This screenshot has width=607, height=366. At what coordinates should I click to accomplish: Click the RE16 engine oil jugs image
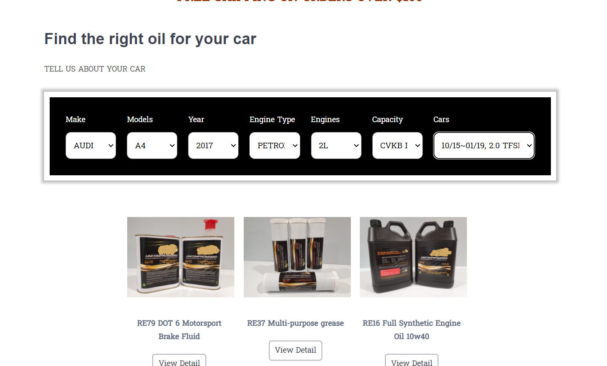(413, 257)
